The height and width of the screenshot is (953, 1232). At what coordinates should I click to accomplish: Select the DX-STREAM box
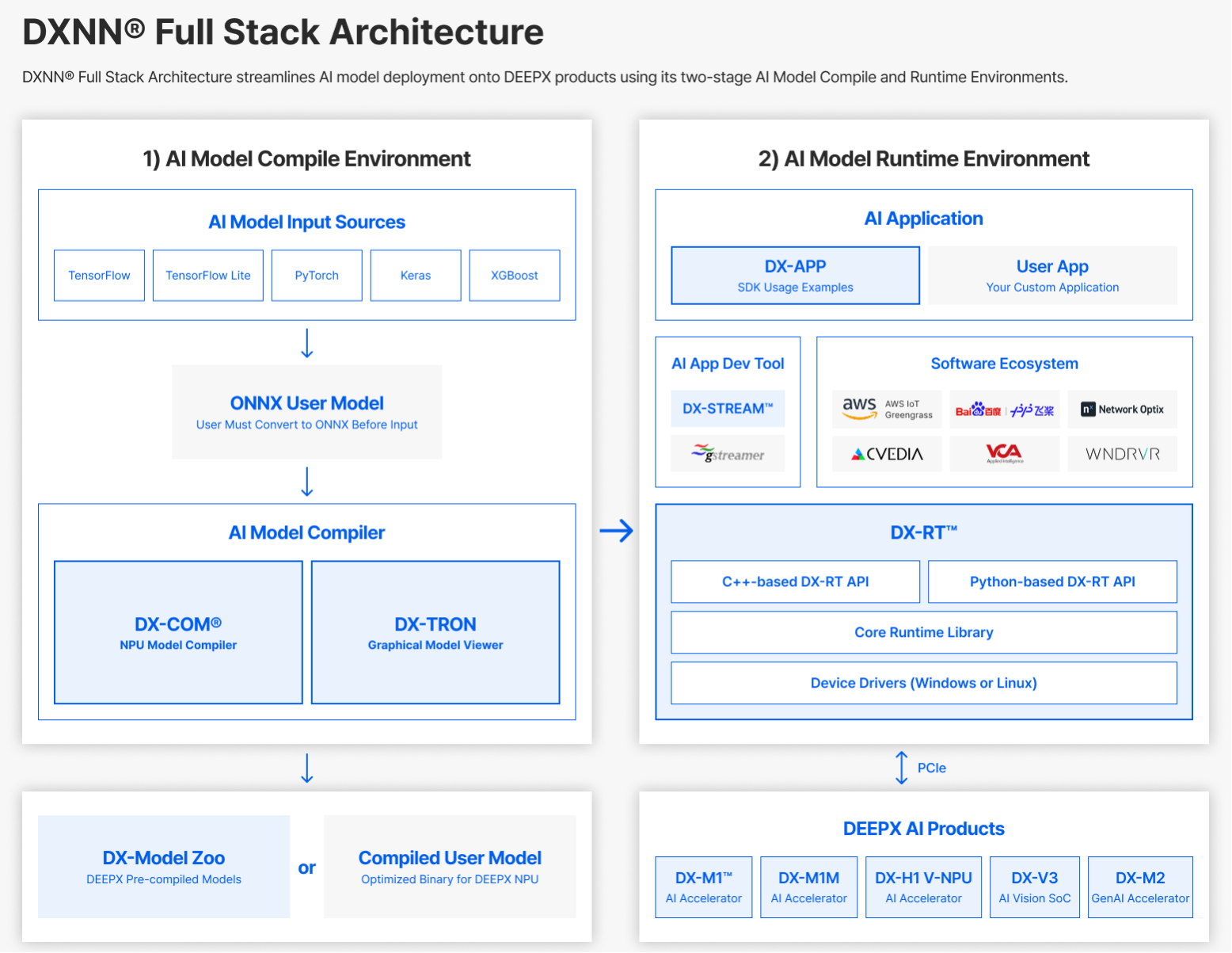tap(728, 409)
